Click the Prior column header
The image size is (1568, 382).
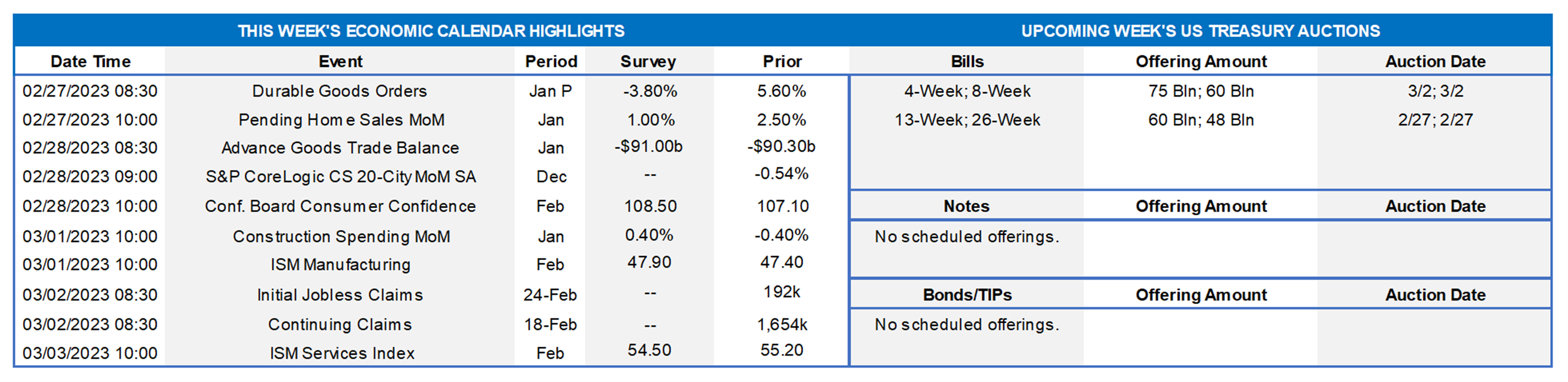pyautogui.click(x=782, y=61)
